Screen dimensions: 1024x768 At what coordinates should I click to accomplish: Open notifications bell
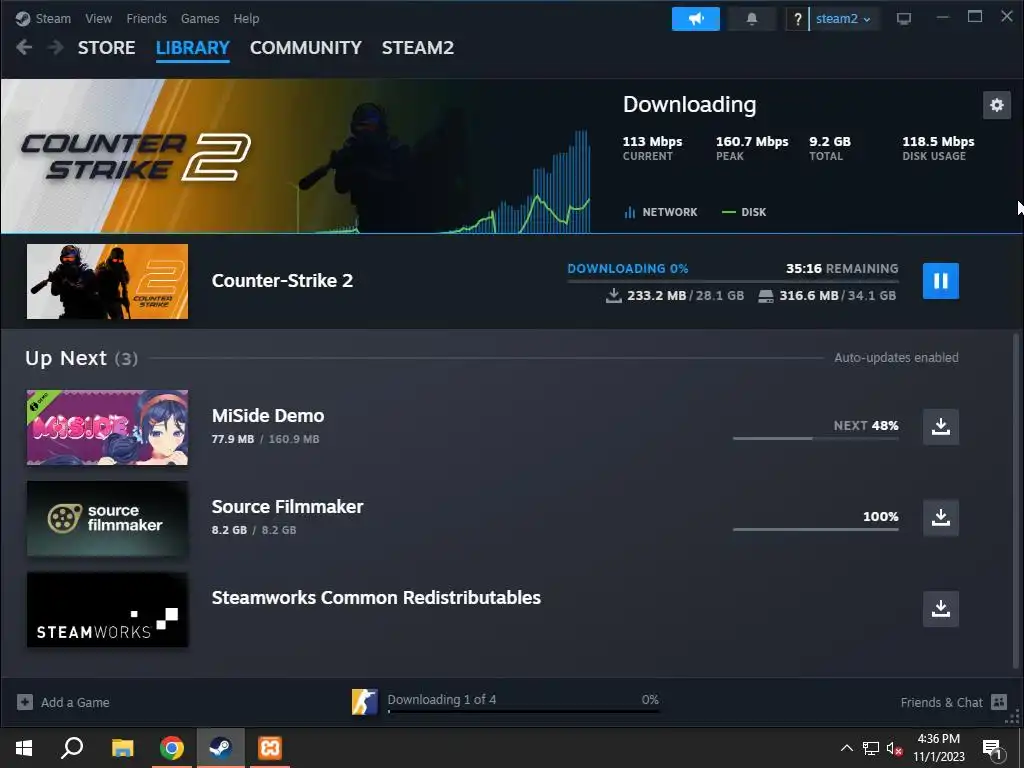[x=752, y=19]
